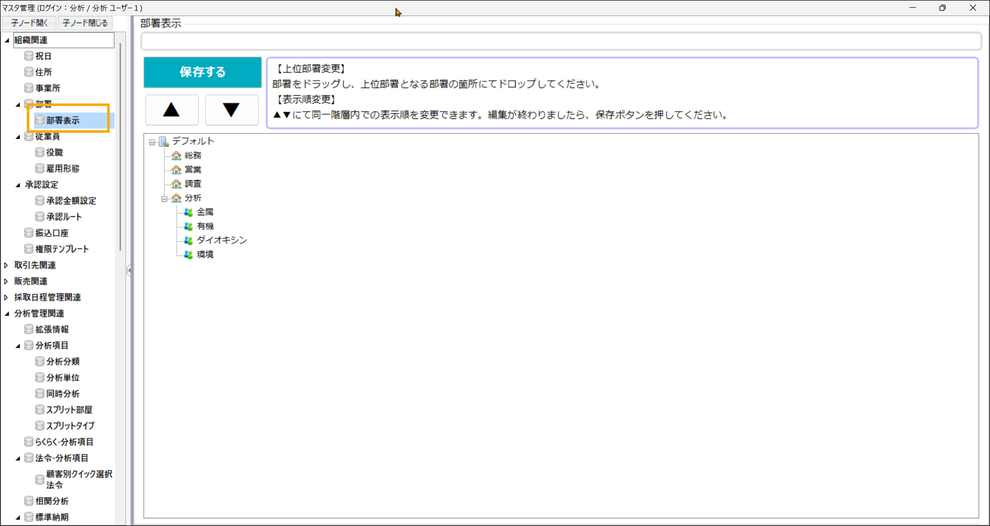Viewport: 990px width, 526px height.
Task: Collapse the 部署 node triangle
Action: (x=18, y=104)
